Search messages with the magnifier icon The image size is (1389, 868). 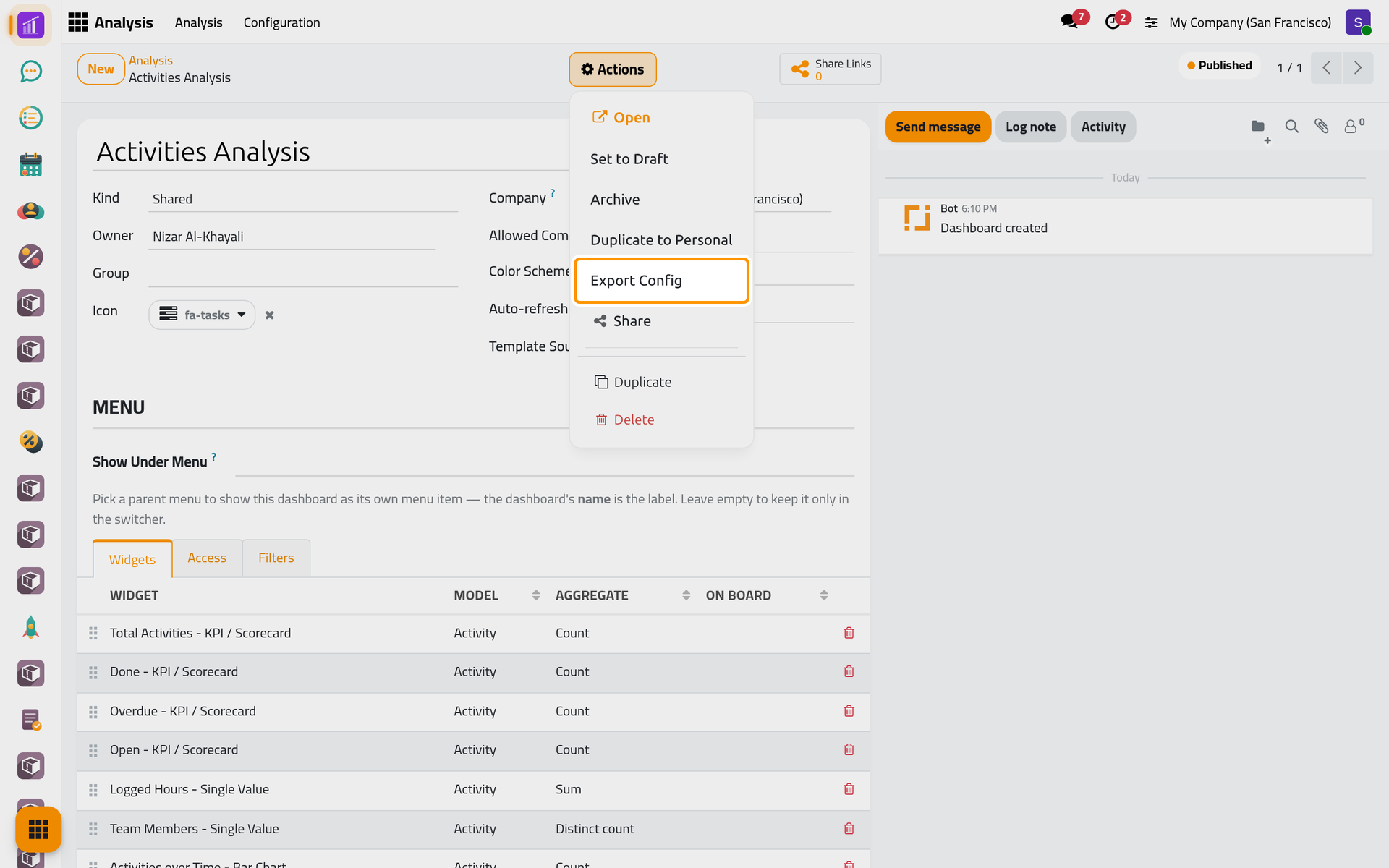click(1291, 127)
